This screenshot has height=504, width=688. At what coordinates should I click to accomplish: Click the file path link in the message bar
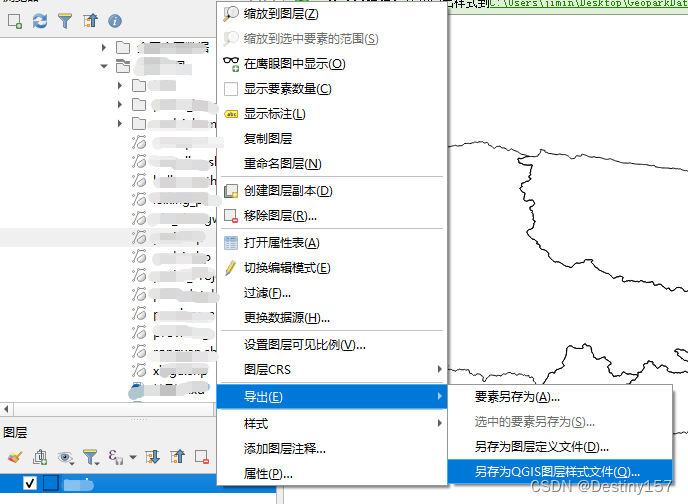click(589, 4)
